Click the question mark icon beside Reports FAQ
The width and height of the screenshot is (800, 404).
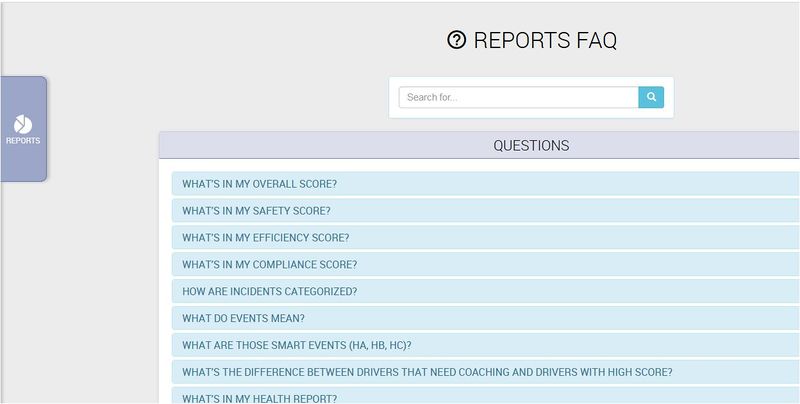point(456,40)
